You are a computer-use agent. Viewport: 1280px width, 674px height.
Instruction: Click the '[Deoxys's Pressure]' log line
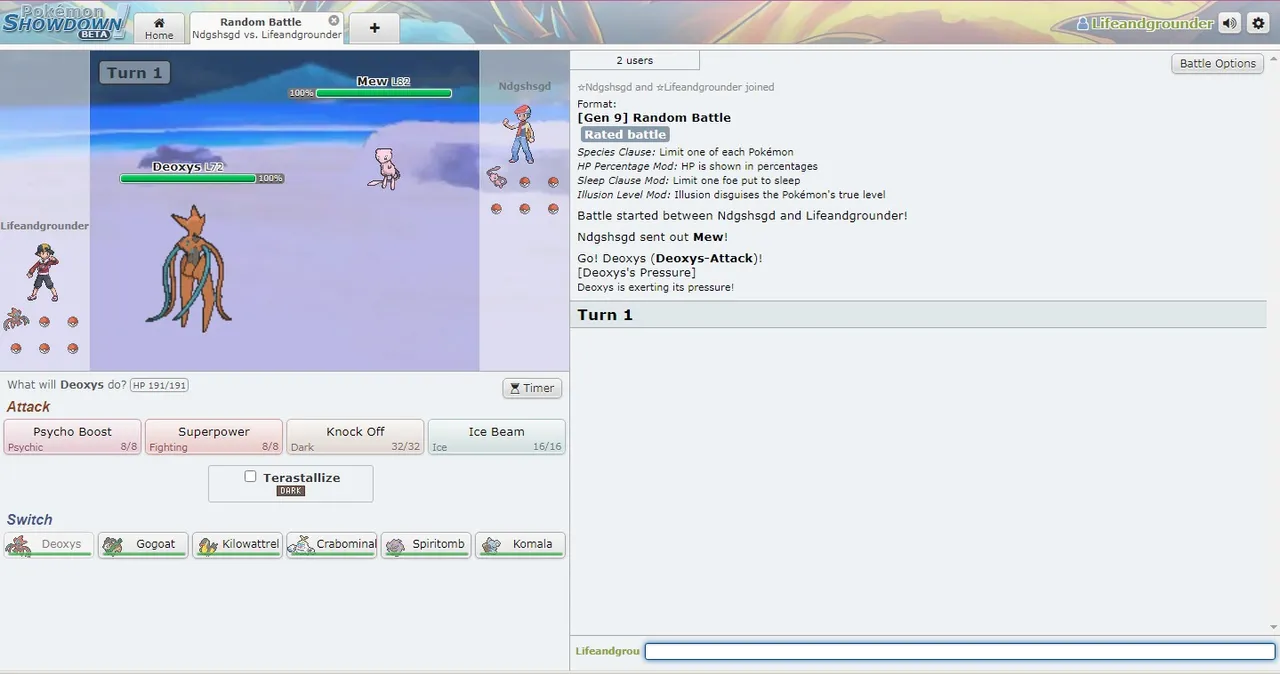637,273
